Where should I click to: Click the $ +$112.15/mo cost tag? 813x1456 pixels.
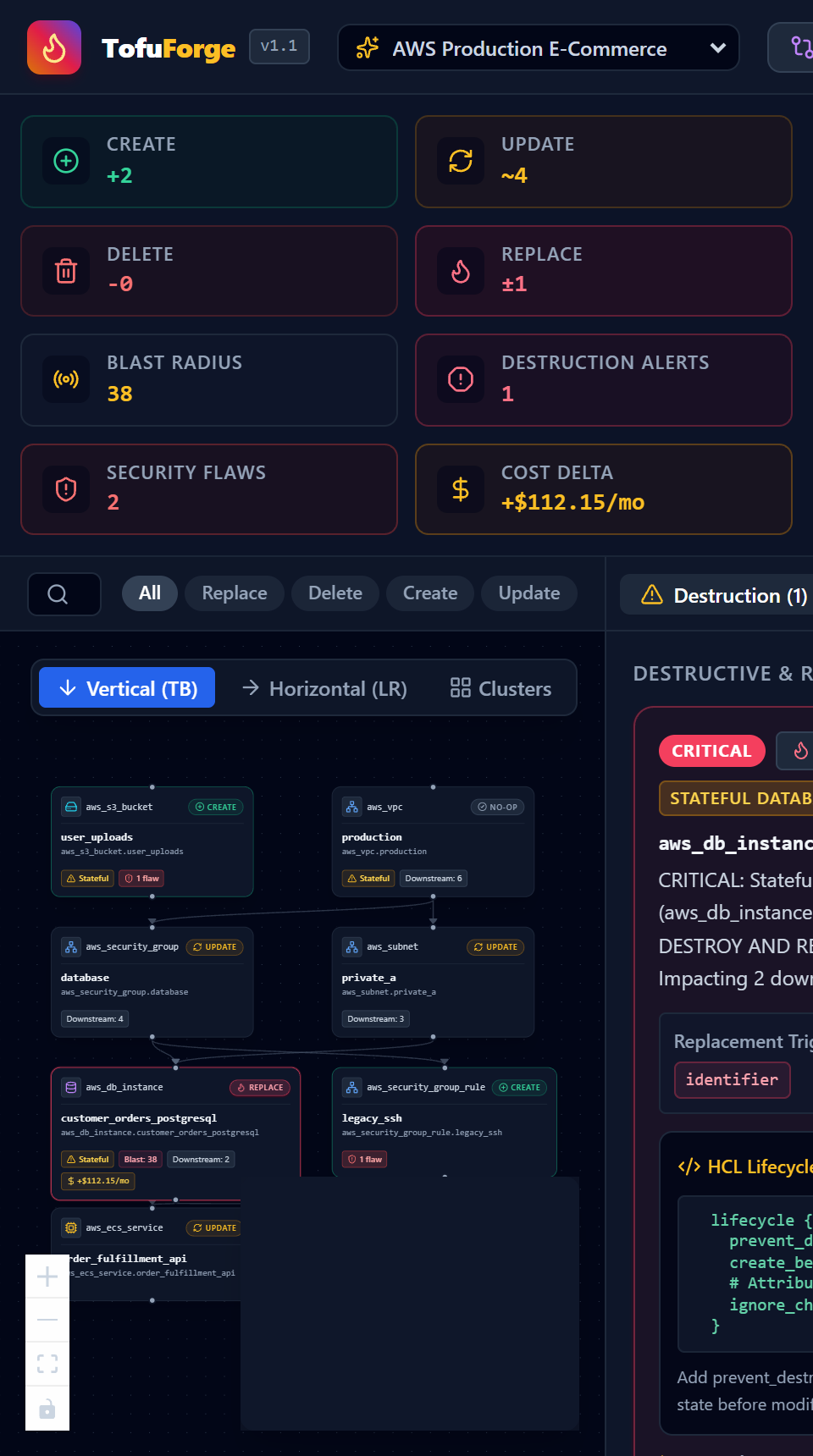click(x=98, y=1181)
